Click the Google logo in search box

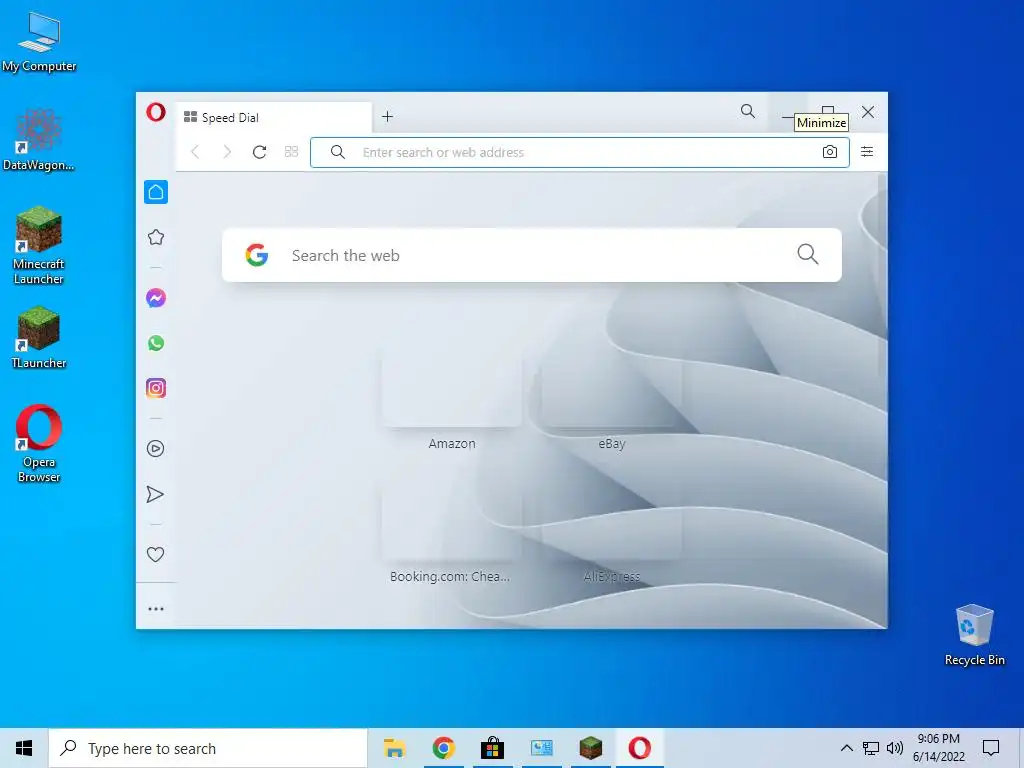click(257, 255)
